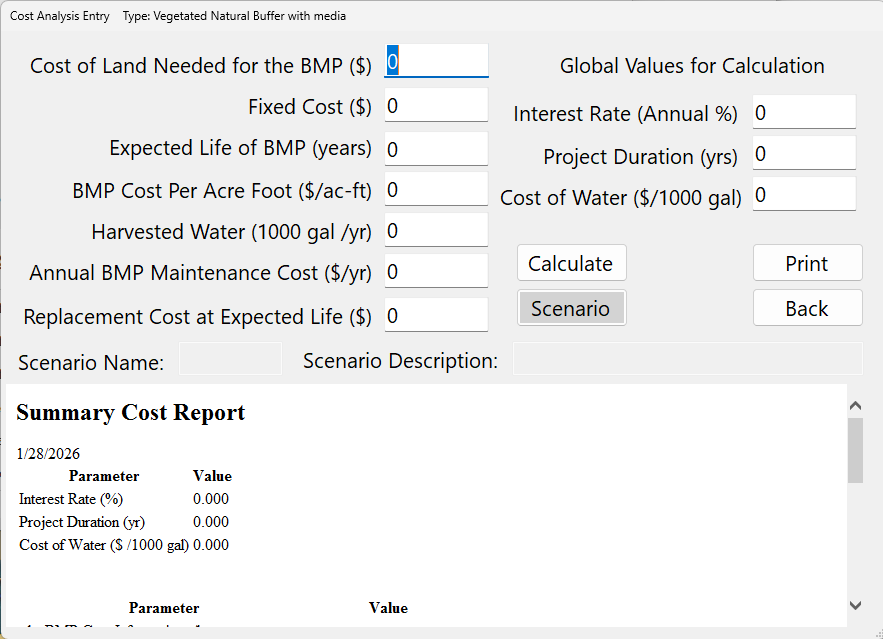The height and width of the screenshot is (639, 883).
Task: Go back with the Back button
Action: [807, 308]
